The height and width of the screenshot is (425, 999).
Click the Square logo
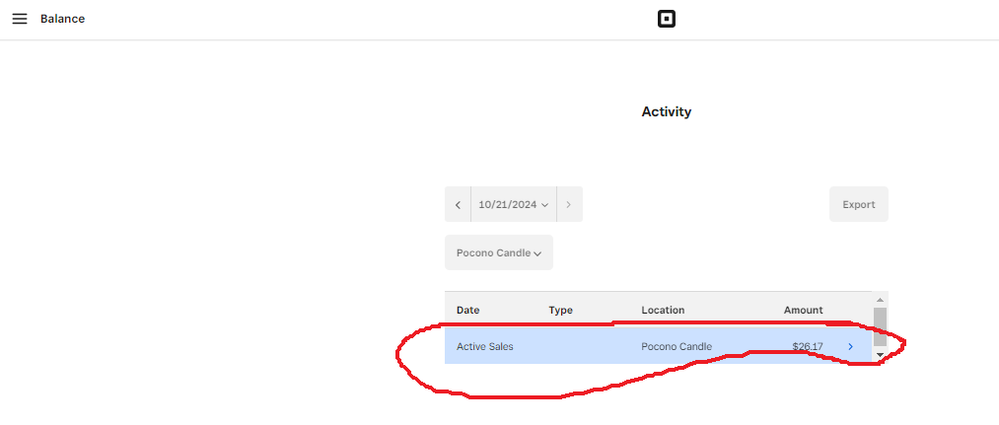pyautogui.click(x=666, y=19)
